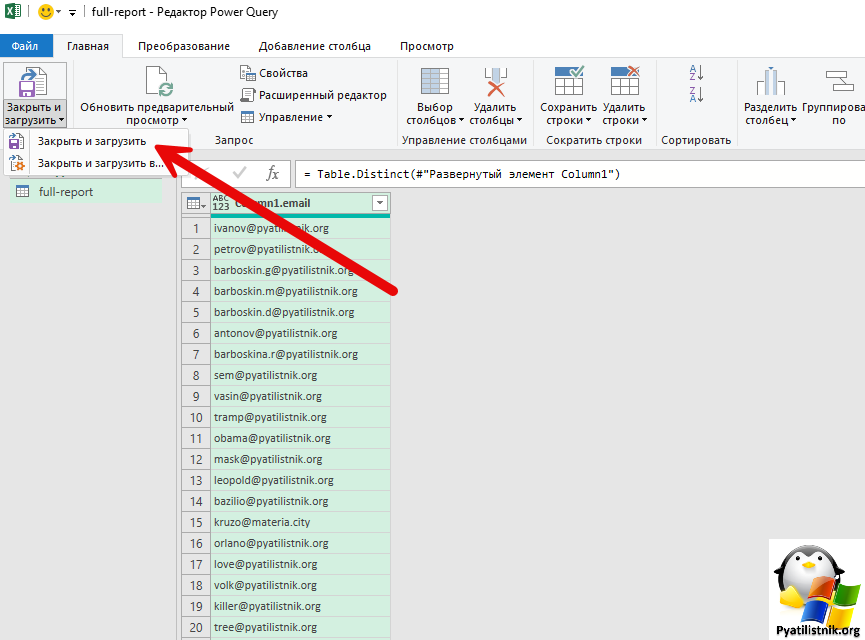Click the Группировать по icon
Image resolution: width=865 pixels, height=640 pixels.
[x=840, y=82]
